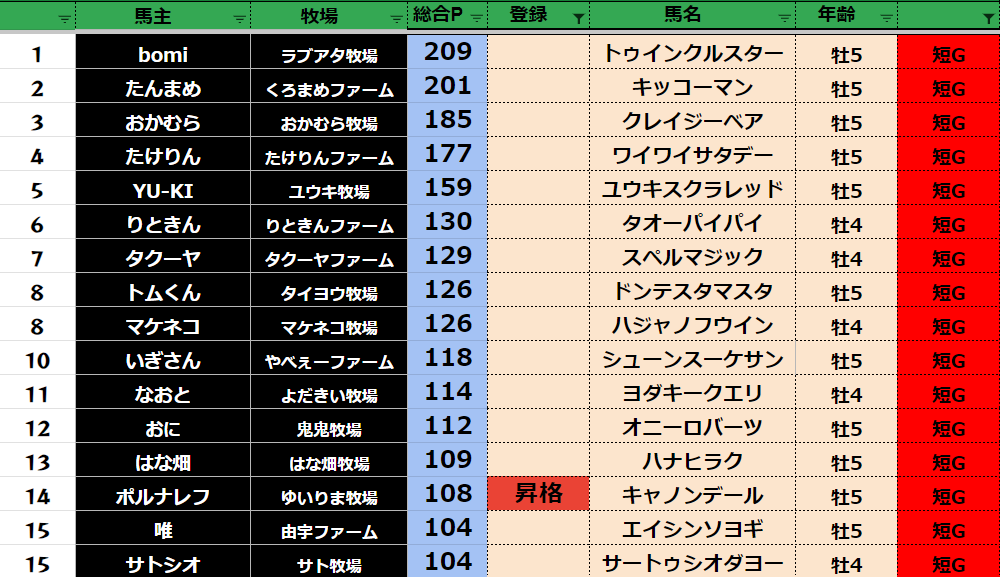Open the filter icon in 馬主 header
Screen dimensions: 1000x577
click(239, 18)
